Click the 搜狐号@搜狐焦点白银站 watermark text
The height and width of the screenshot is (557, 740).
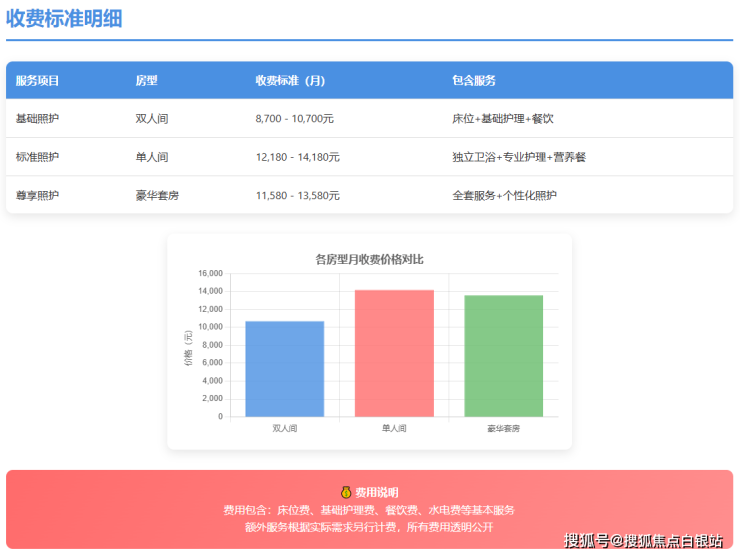pyautogui.click(x=643, y=541)
